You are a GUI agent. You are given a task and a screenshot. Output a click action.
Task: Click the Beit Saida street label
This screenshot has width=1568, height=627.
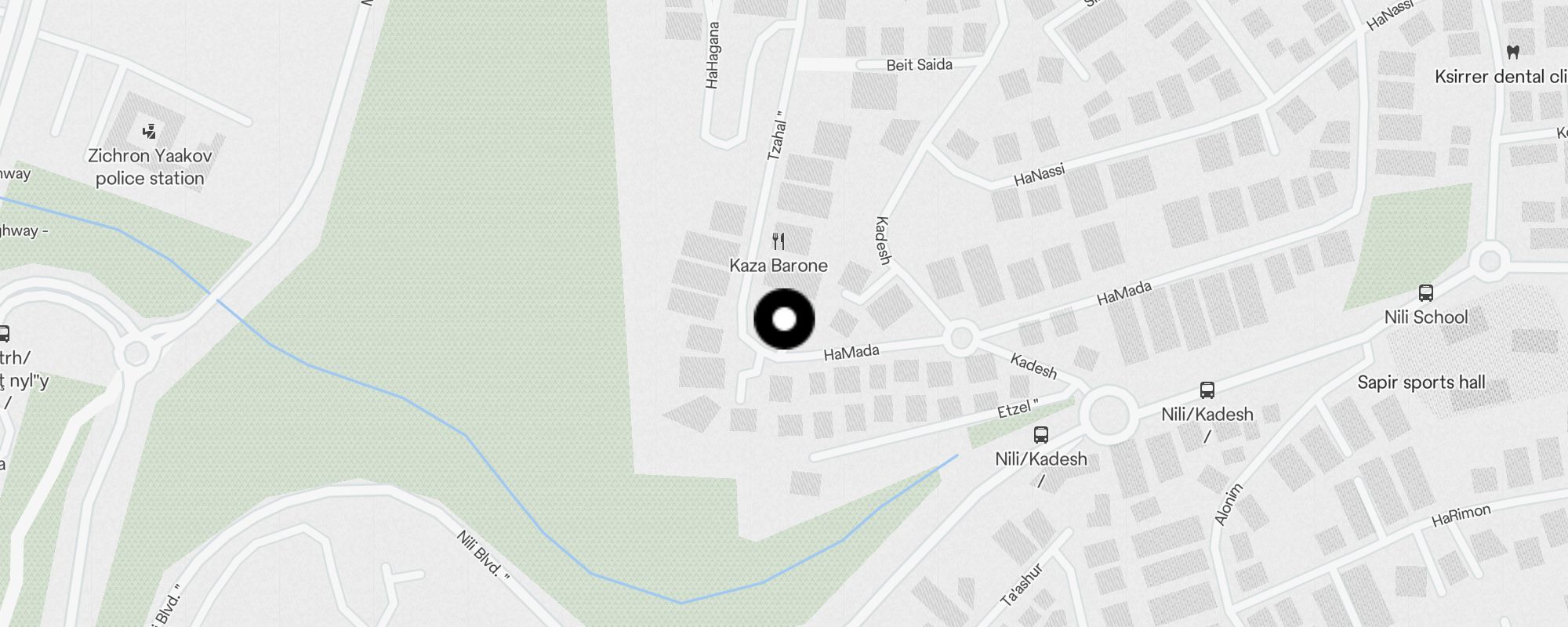pos(919,65)
